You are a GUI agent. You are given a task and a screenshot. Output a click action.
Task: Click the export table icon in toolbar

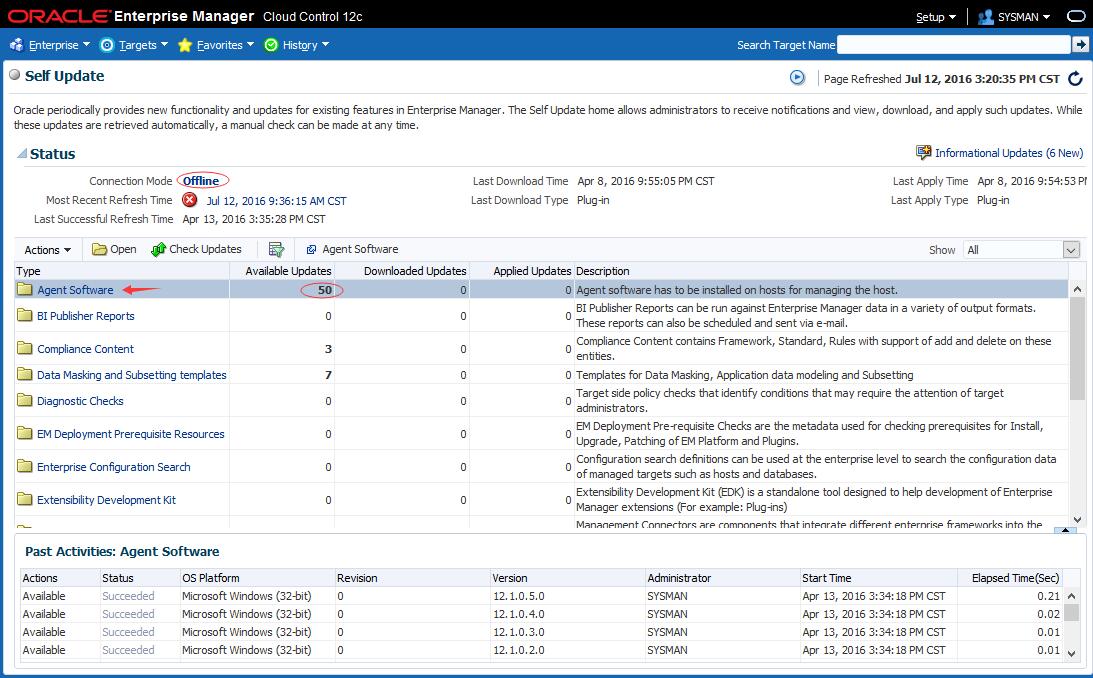tap(277, 249)
